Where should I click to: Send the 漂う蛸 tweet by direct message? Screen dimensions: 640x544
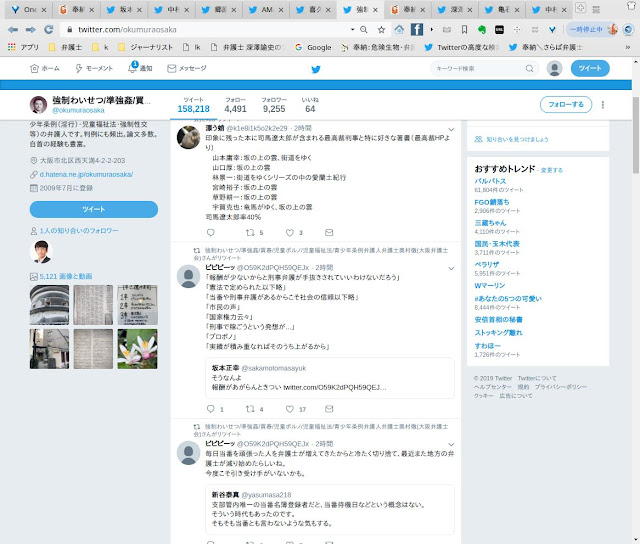point(329,233)
